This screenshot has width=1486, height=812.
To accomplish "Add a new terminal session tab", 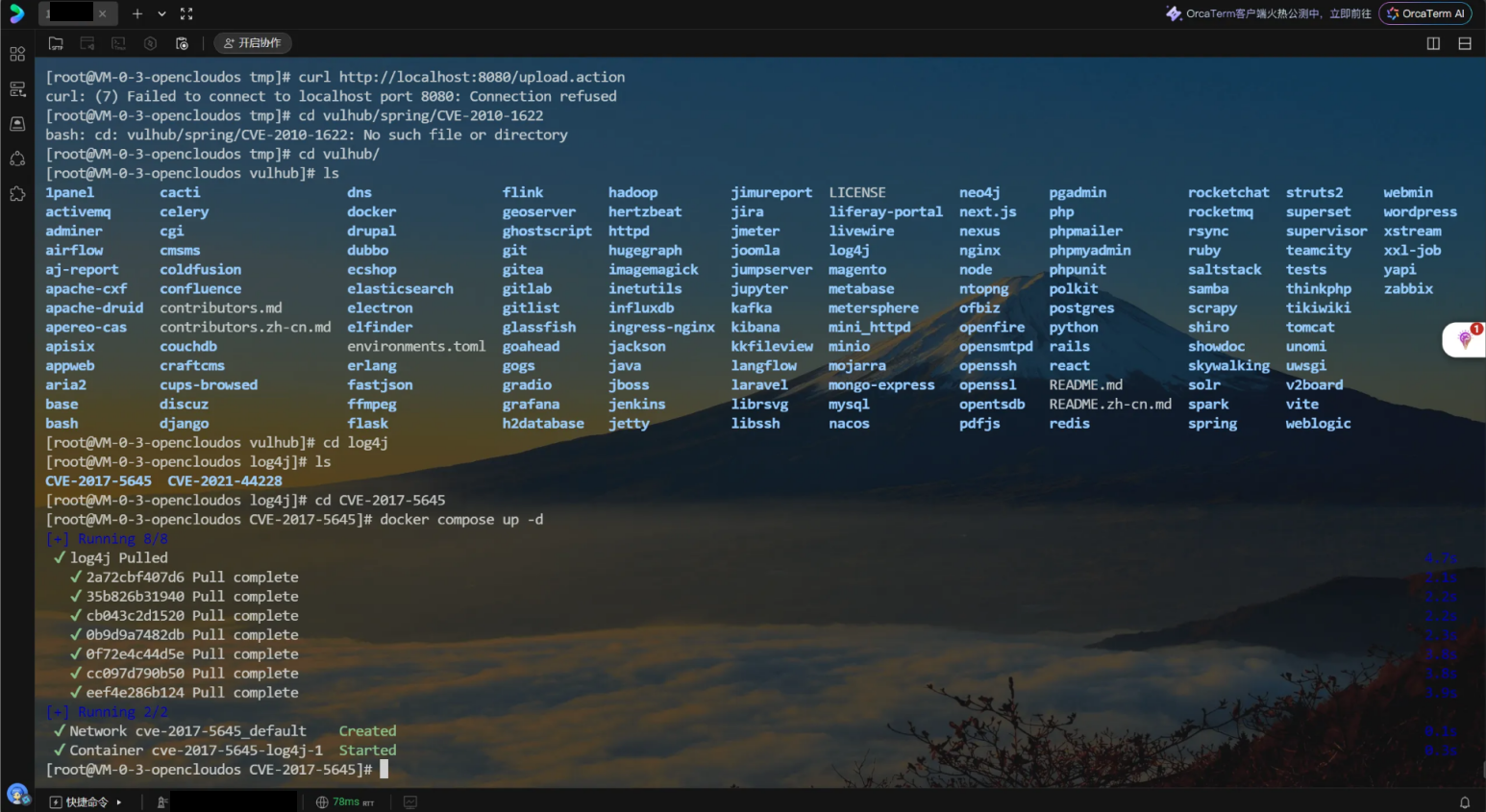I will 137,13.
